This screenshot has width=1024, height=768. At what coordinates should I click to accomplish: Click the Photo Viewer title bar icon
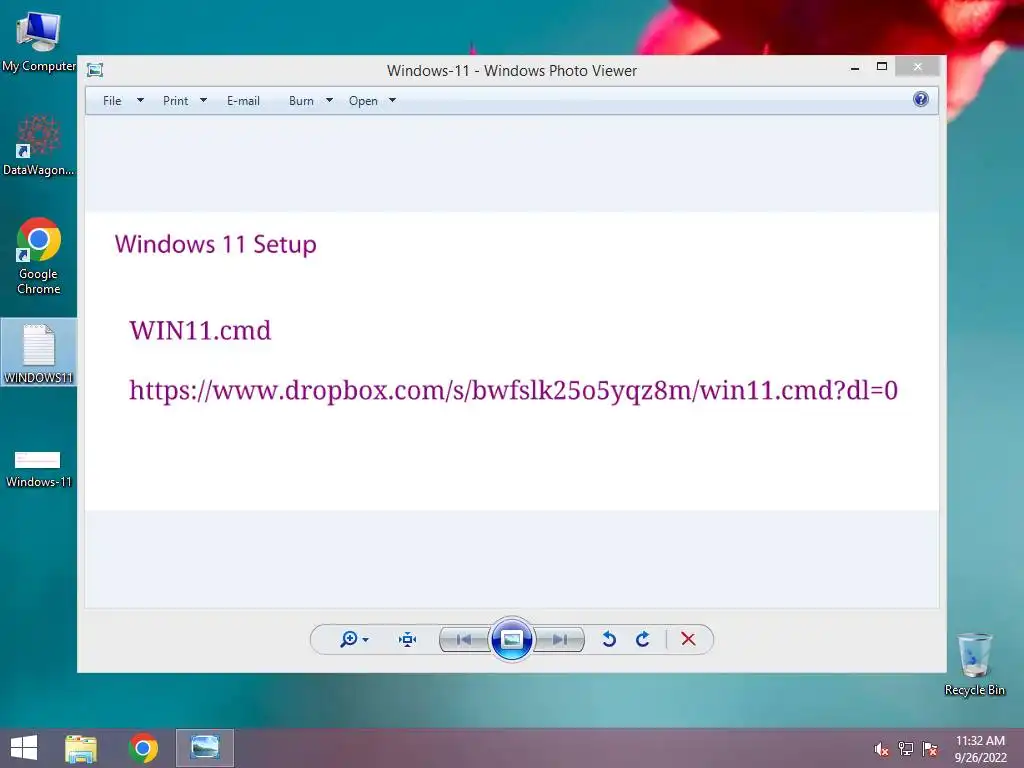point(95,70)
